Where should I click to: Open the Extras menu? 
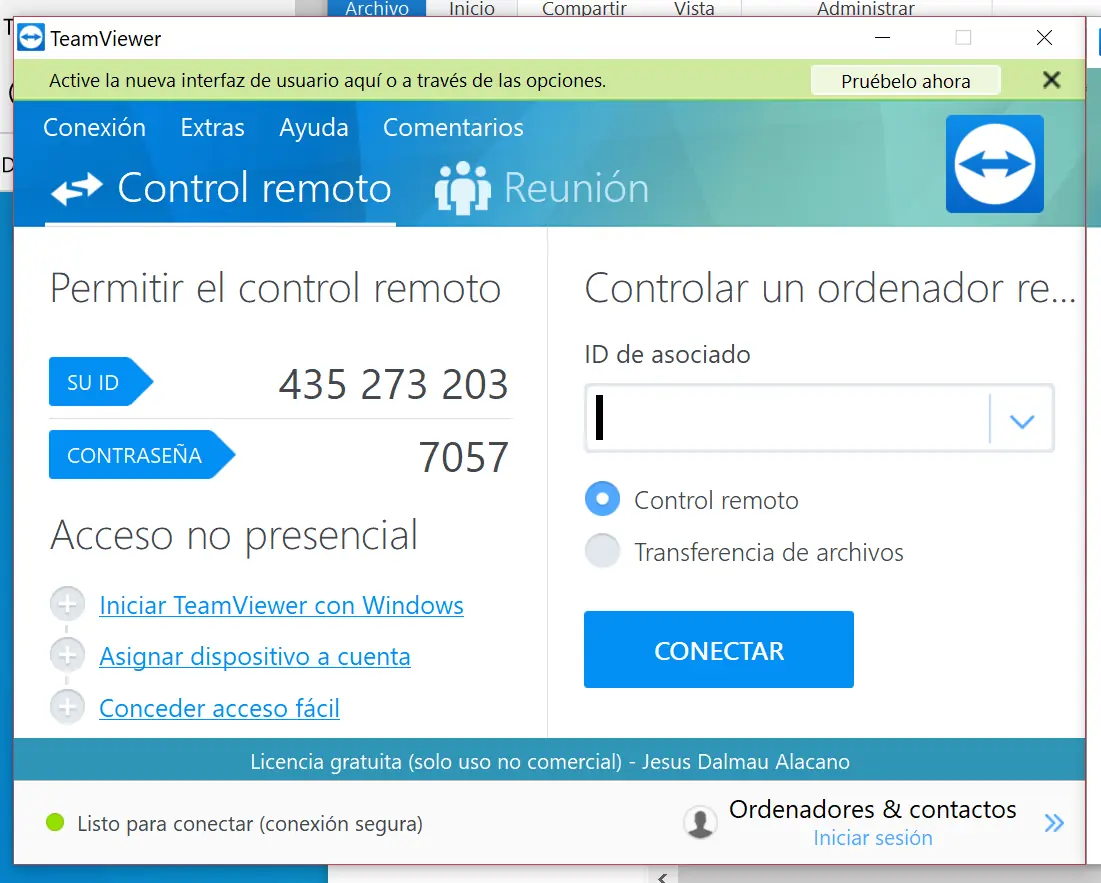point(211,127)
